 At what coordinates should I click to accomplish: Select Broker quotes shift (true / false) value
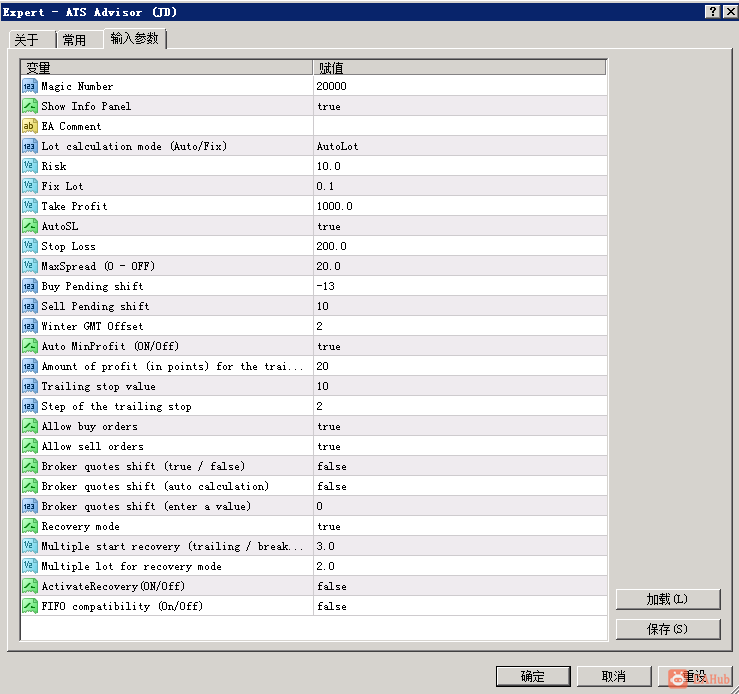pos(460,466)
